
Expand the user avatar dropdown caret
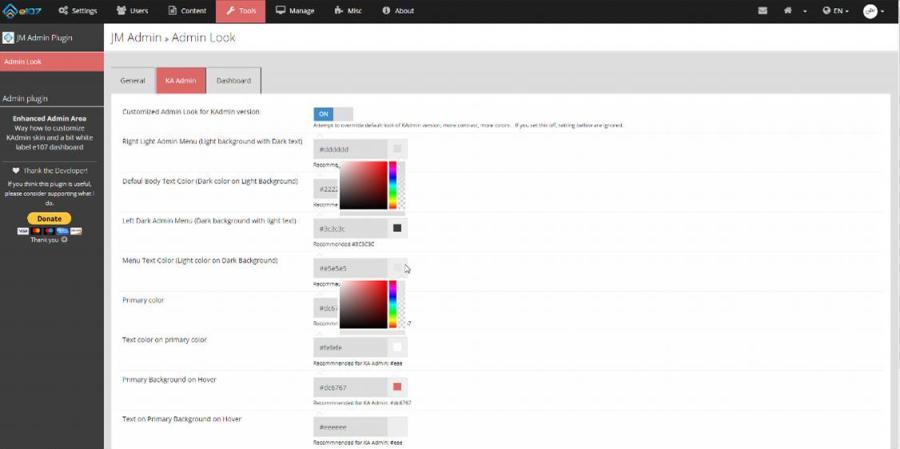pyautogui.click(x=883, y=11)
